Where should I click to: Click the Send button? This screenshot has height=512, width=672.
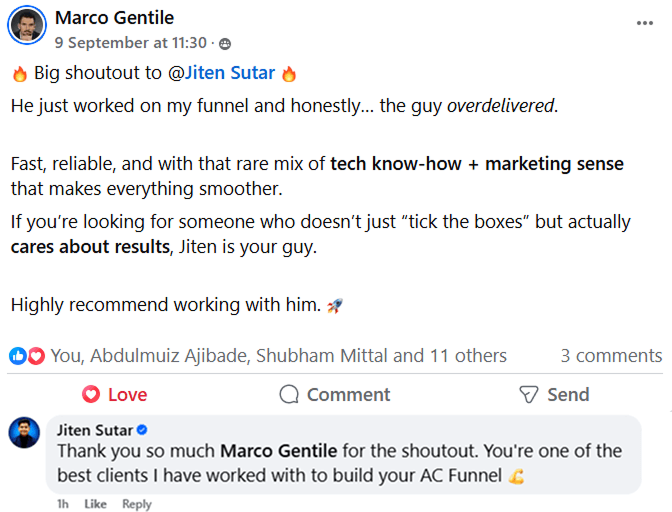(x=554, y=394)
